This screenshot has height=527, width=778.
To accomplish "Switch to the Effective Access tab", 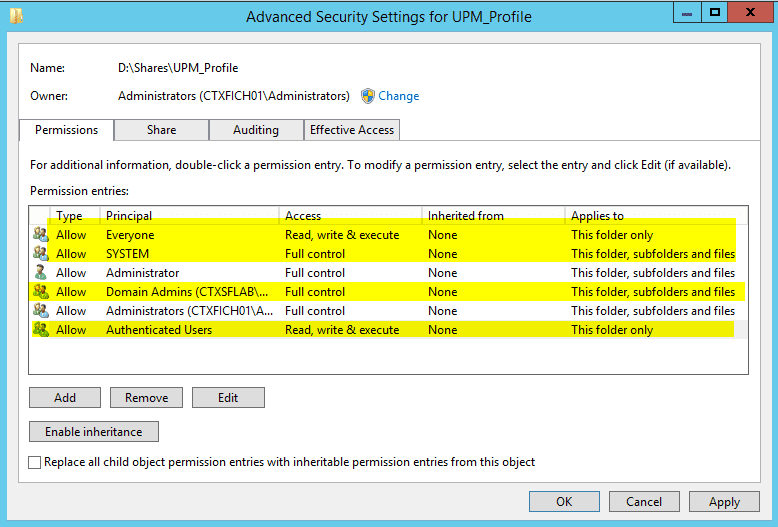I will [352, 130].
